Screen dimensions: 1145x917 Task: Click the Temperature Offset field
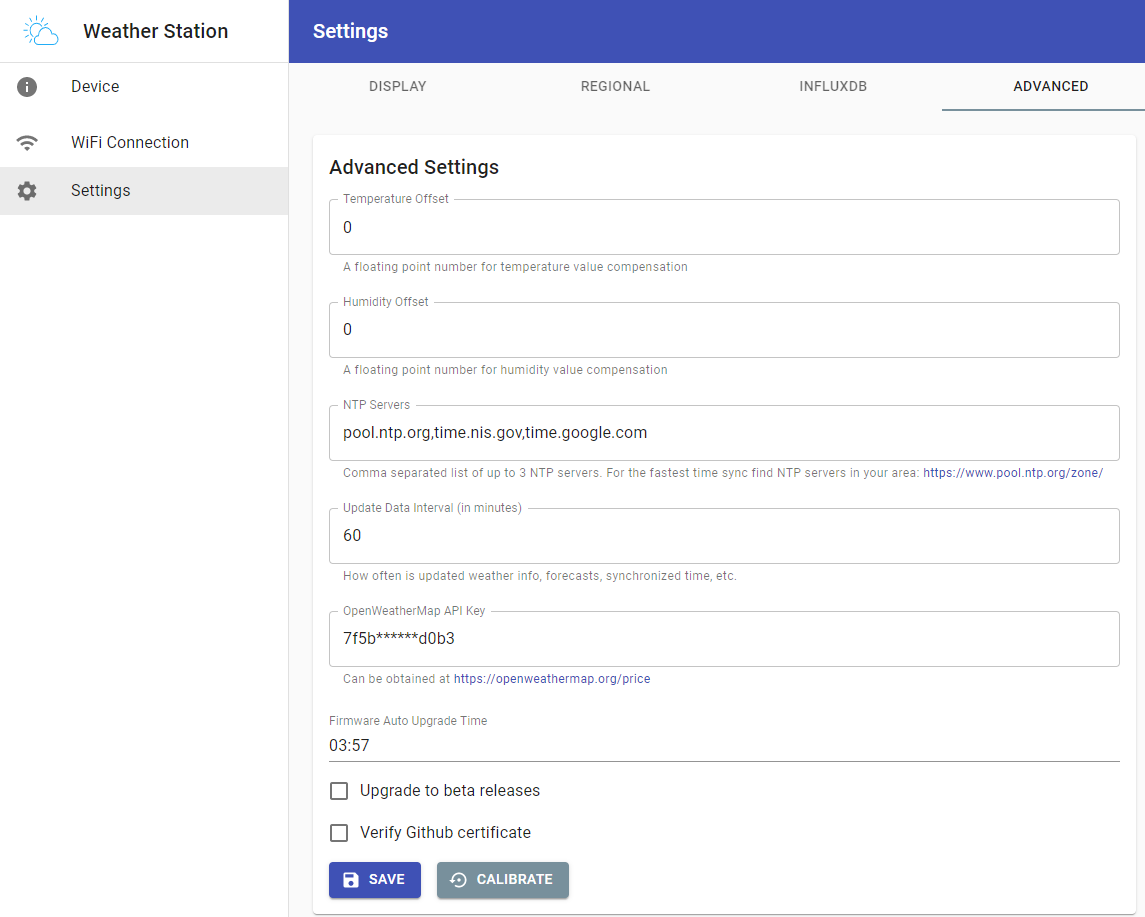click(724, 227)
